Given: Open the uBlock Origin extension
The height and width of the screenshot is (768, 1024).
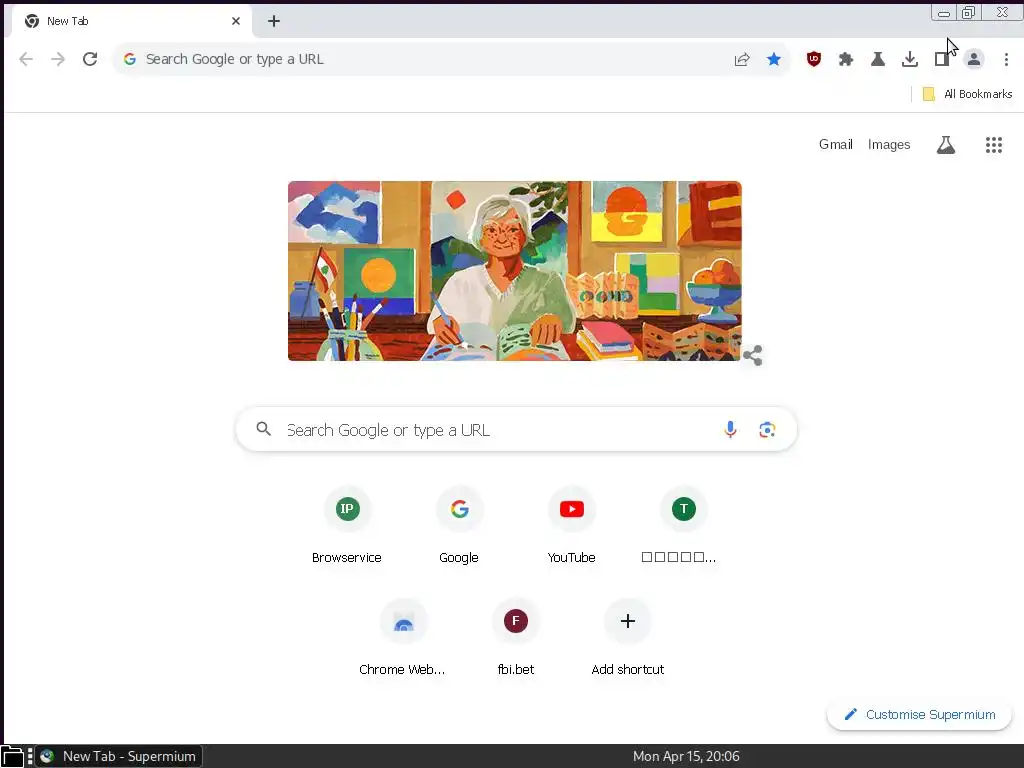Looking at the screenshot, I should [814, 59].
